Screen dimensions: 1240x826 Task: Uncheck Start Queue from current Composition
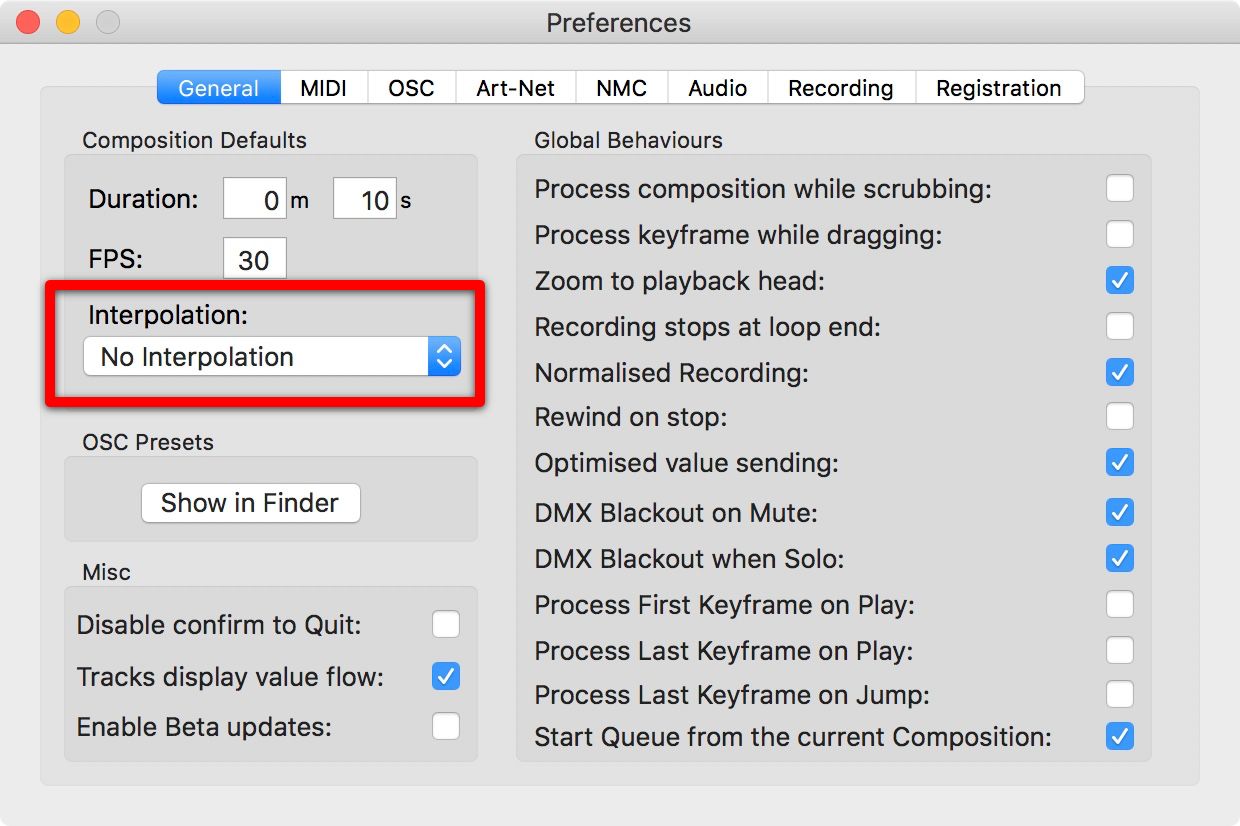pyautogui.click(x=1120, y=737)
